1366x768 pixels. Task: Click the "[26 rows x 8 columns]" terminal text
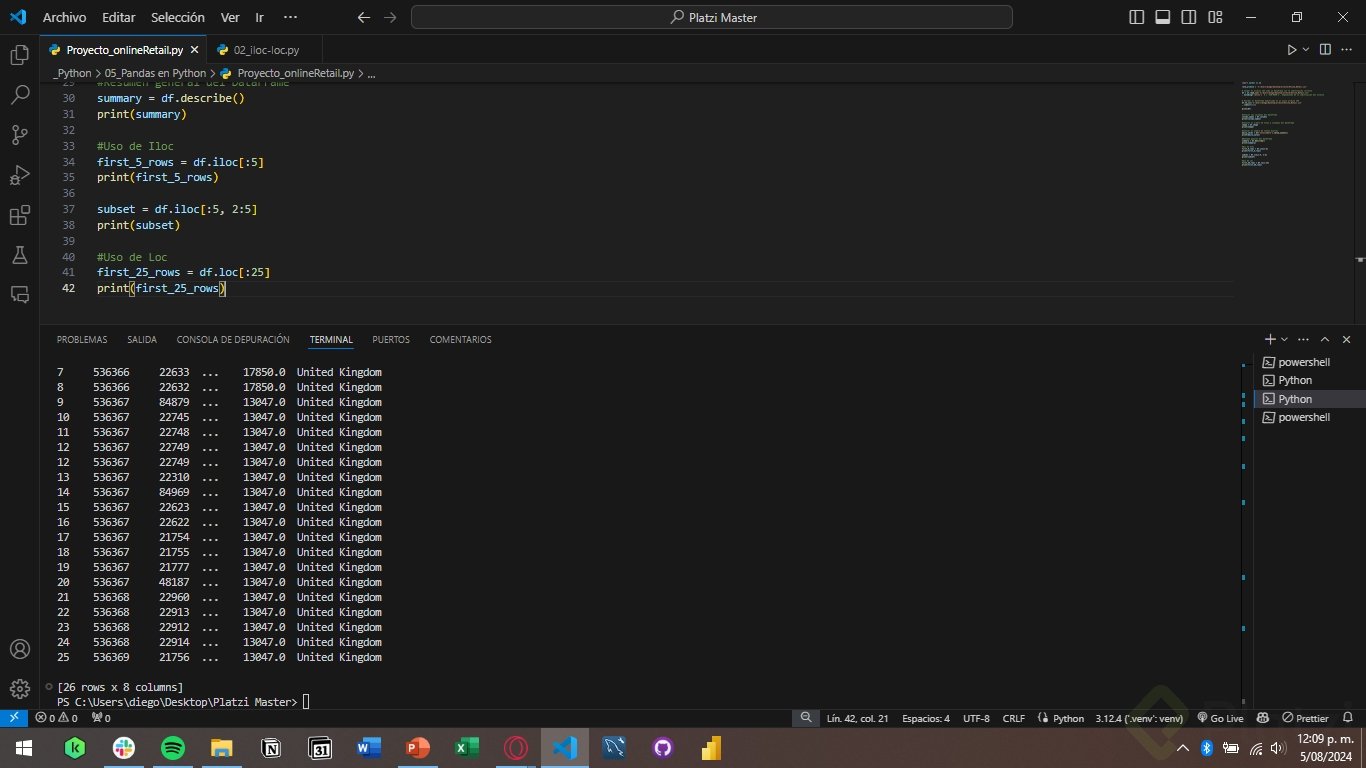pos(120,687)
